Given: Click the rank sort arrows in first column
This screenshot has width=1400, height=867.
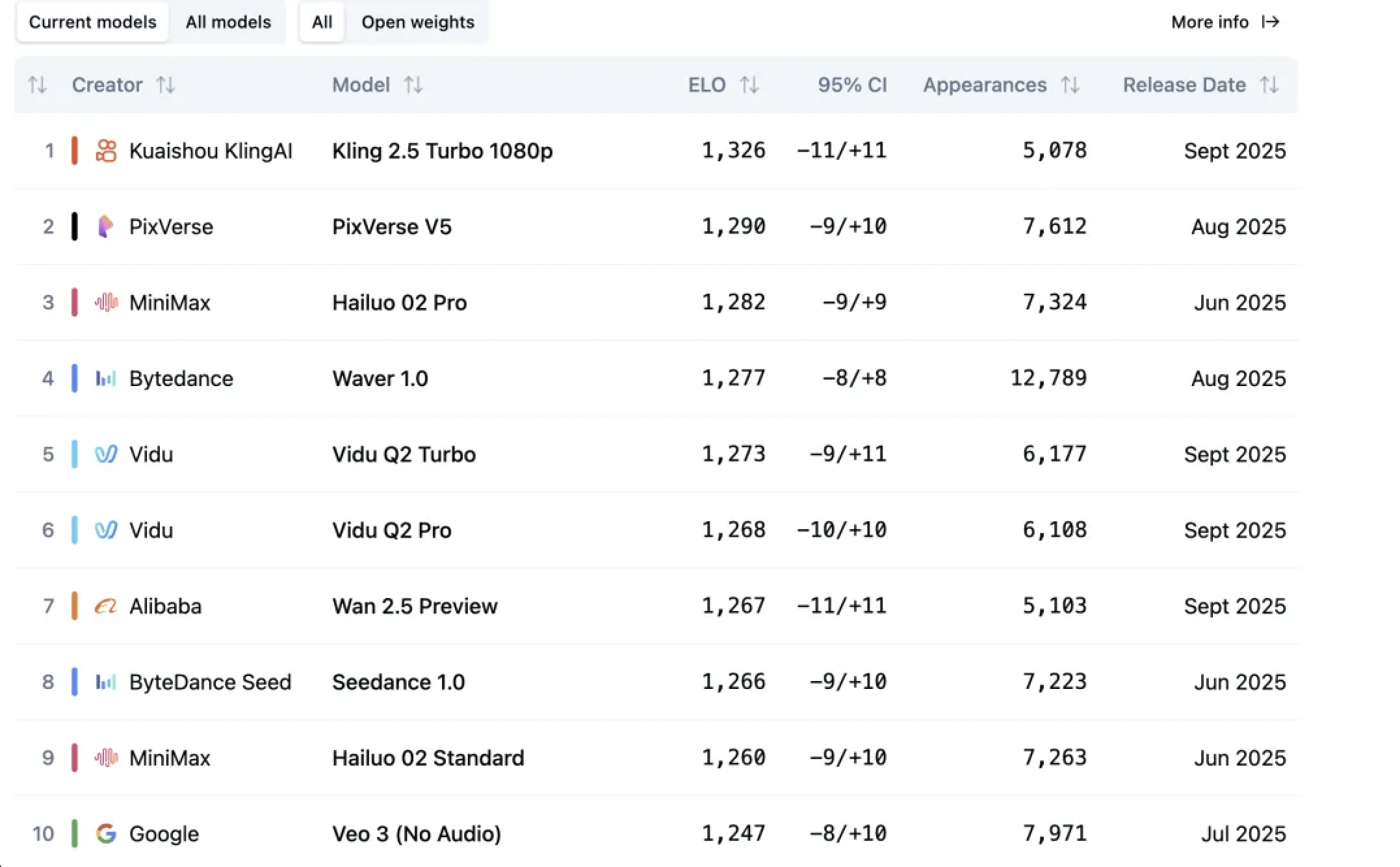Looking at the screenshot, I should [x=37, y=85].
